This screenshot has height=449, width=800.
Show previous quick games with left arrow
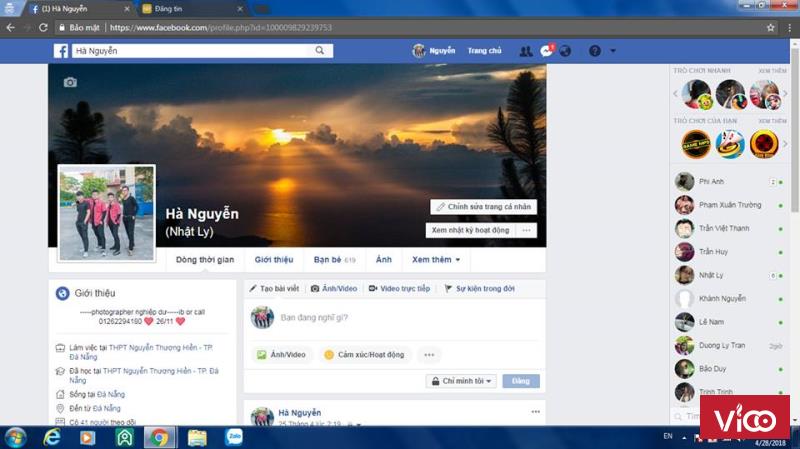pyautogui.click(x=676, y=94)
